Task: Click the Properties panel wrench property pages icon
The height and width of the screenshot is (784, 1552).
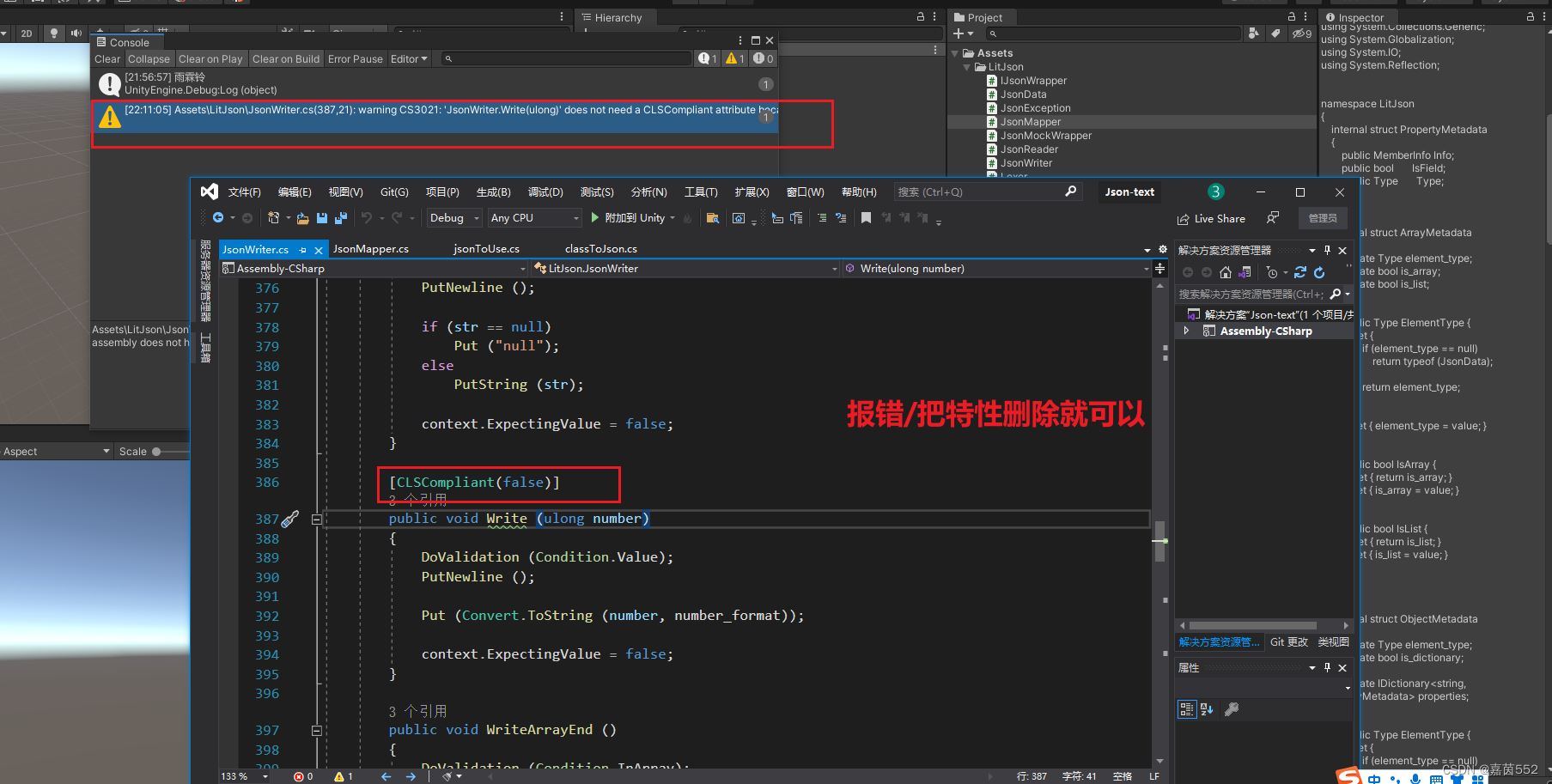Action: point(1232,709)
